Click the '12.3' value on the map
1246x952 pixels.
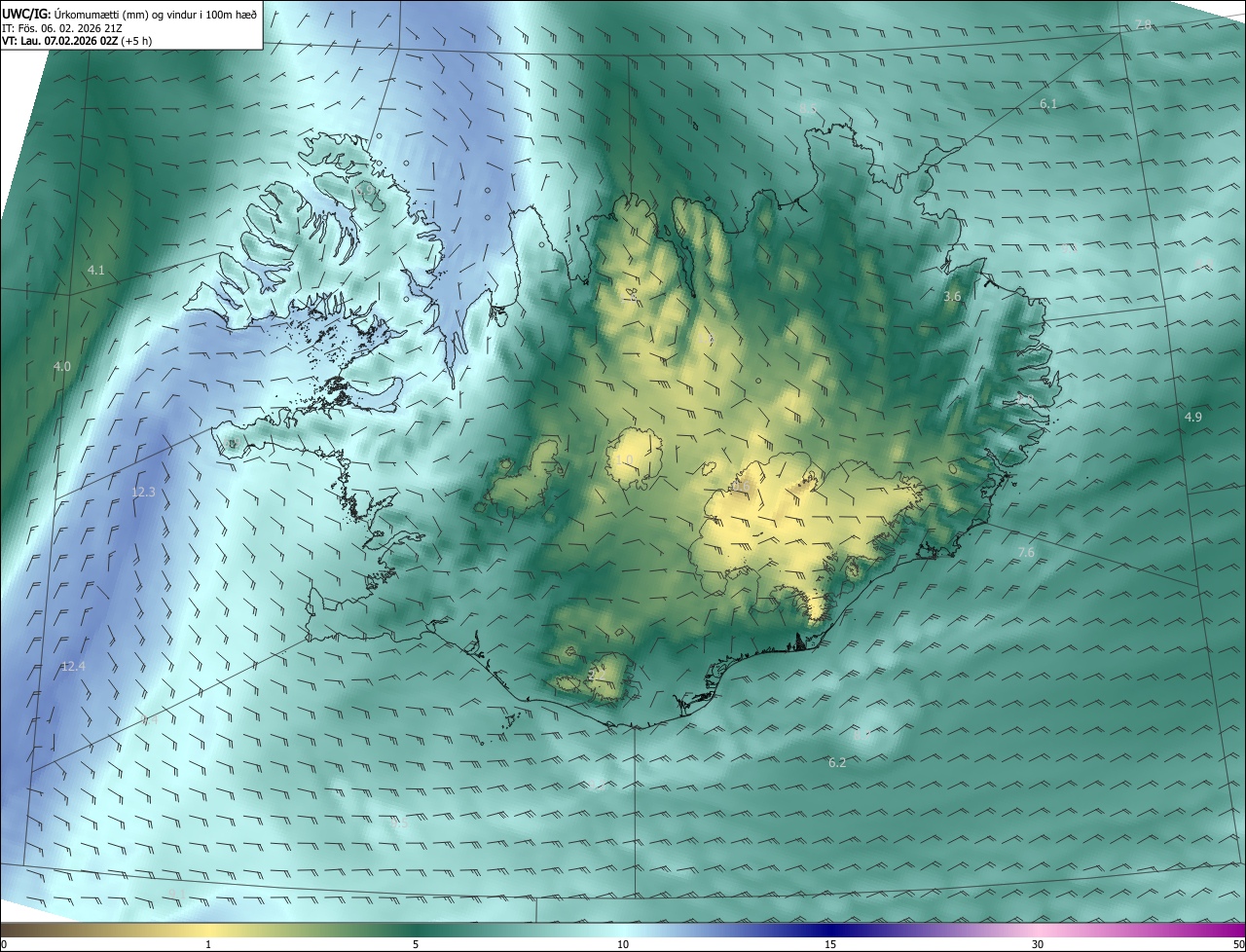(x=143, y=493)
